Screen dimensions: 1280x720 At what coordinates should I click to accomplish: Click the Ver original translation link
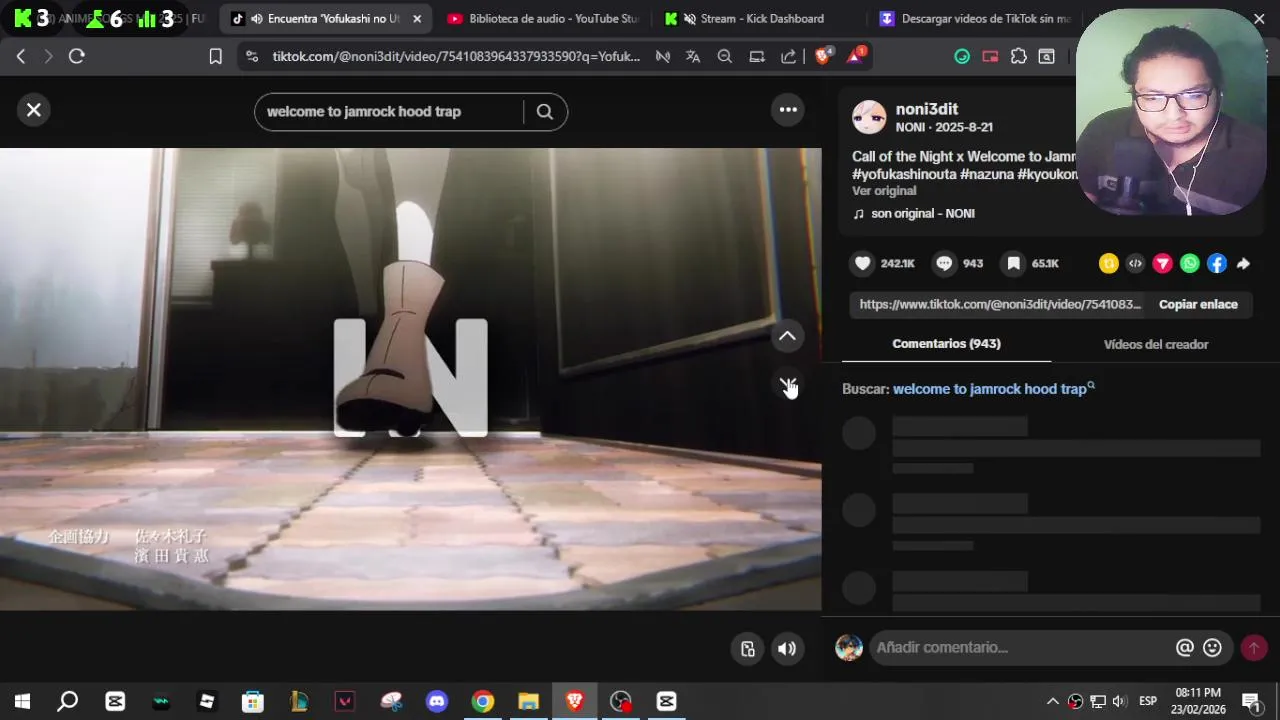point(884,191)
